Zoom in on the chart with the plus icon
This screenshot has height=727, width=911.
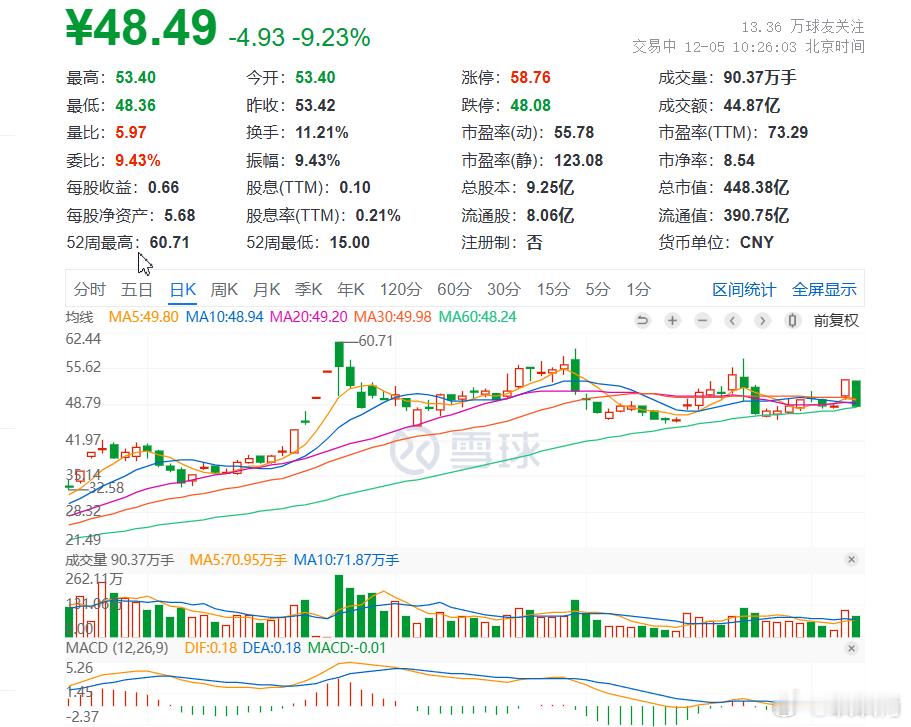pyautogui.click(x=672, y=320)
